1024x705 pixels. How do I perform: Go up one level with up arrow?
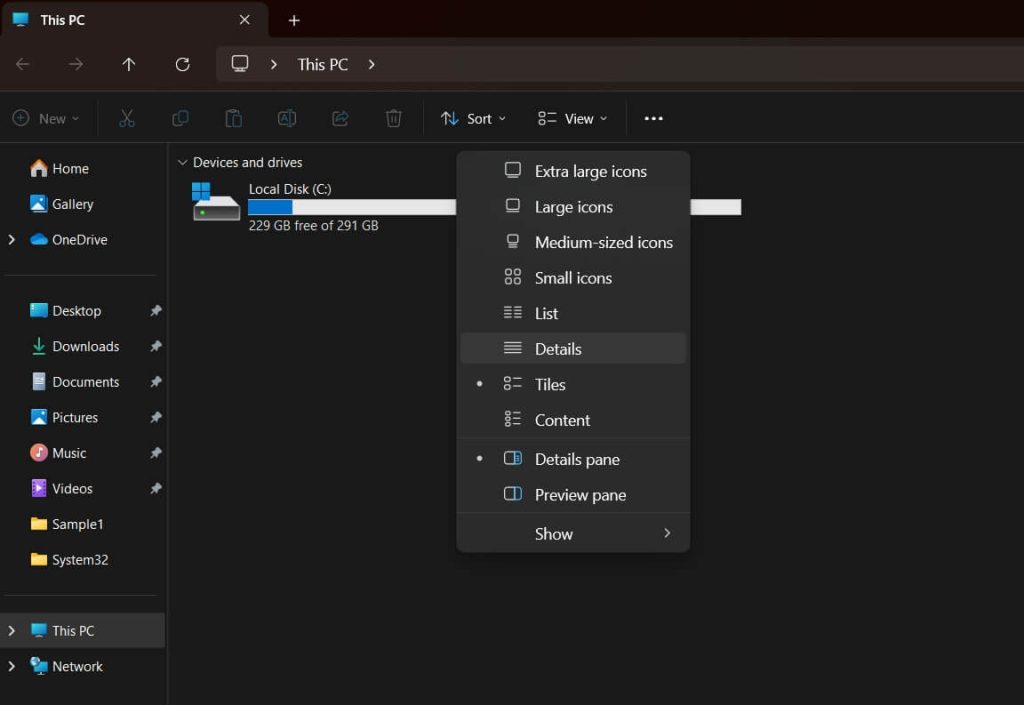point(129,64)
